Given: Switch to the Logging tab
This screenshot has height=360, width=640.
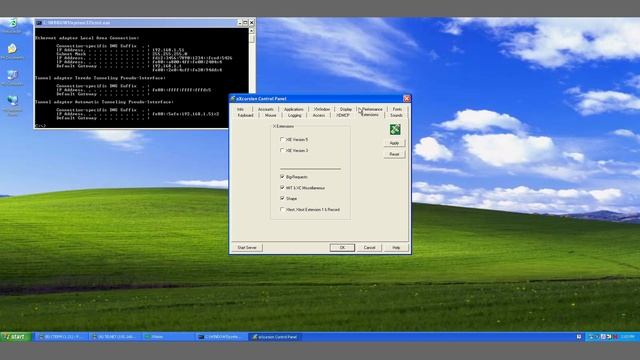Looking at the screenshot, I should pos(294,116).
